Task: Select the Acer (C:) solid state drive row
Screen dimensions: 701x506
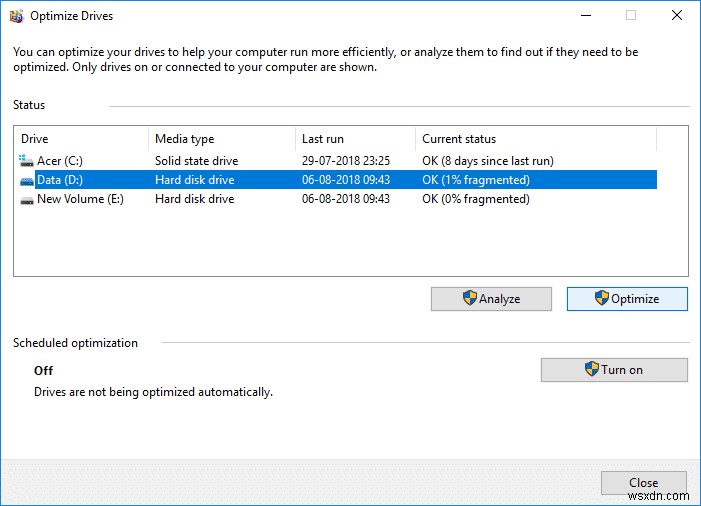Action: [195, 160]
